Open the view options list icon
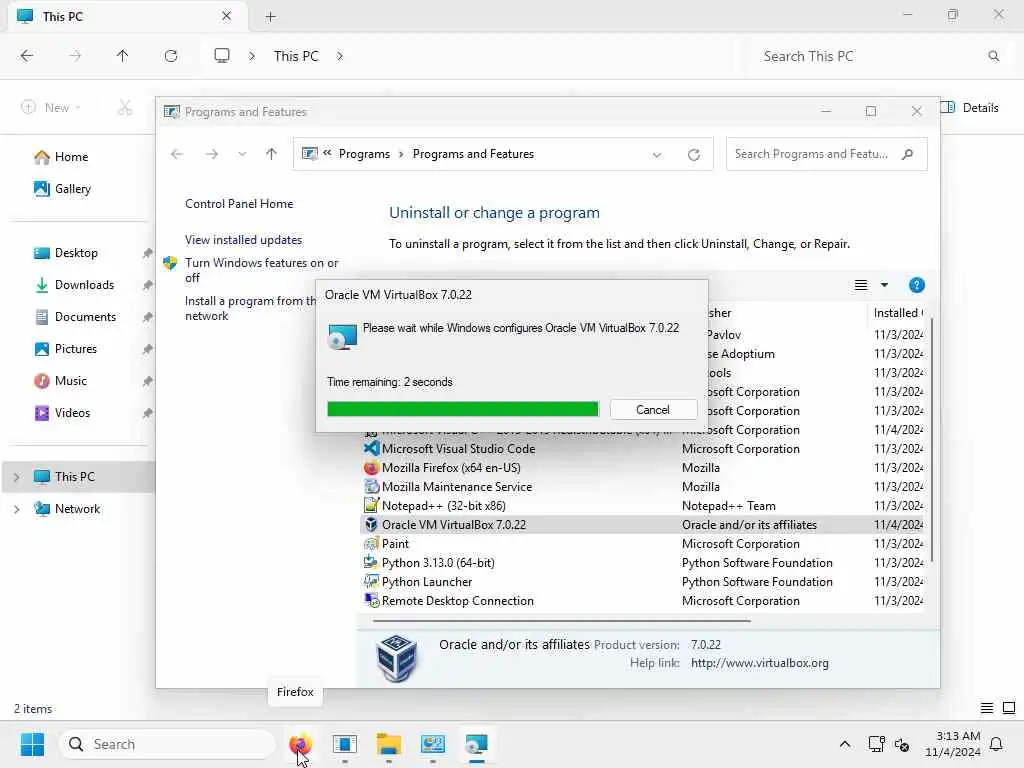 (x=861, y=285)
